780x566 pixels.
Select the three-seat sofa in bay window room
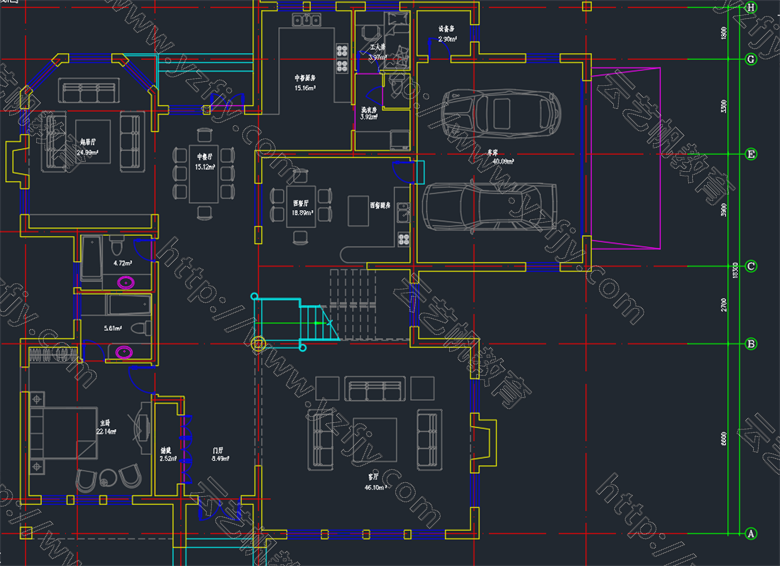pos(89,91)
